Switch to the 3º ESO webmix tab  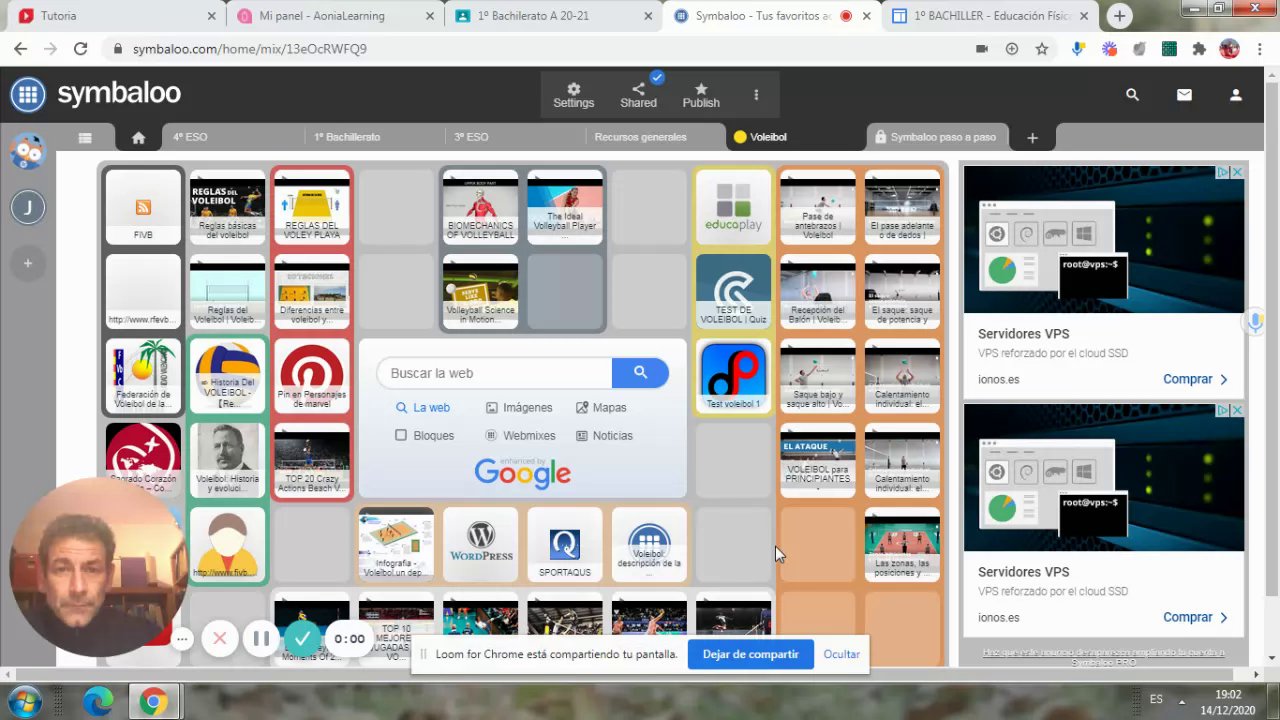click(471, 137)
